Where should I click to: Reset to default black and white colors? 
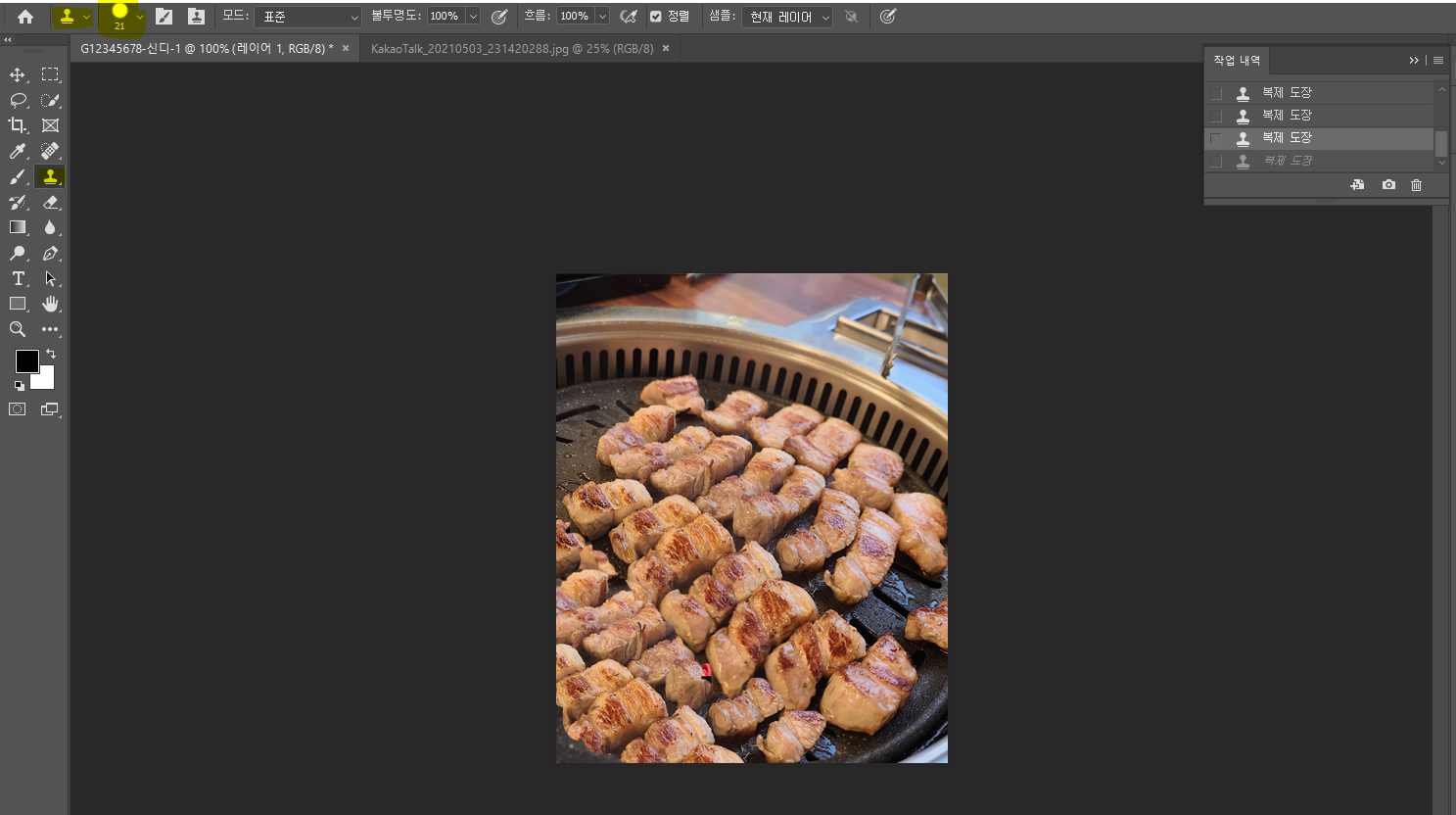coord(20,386)
